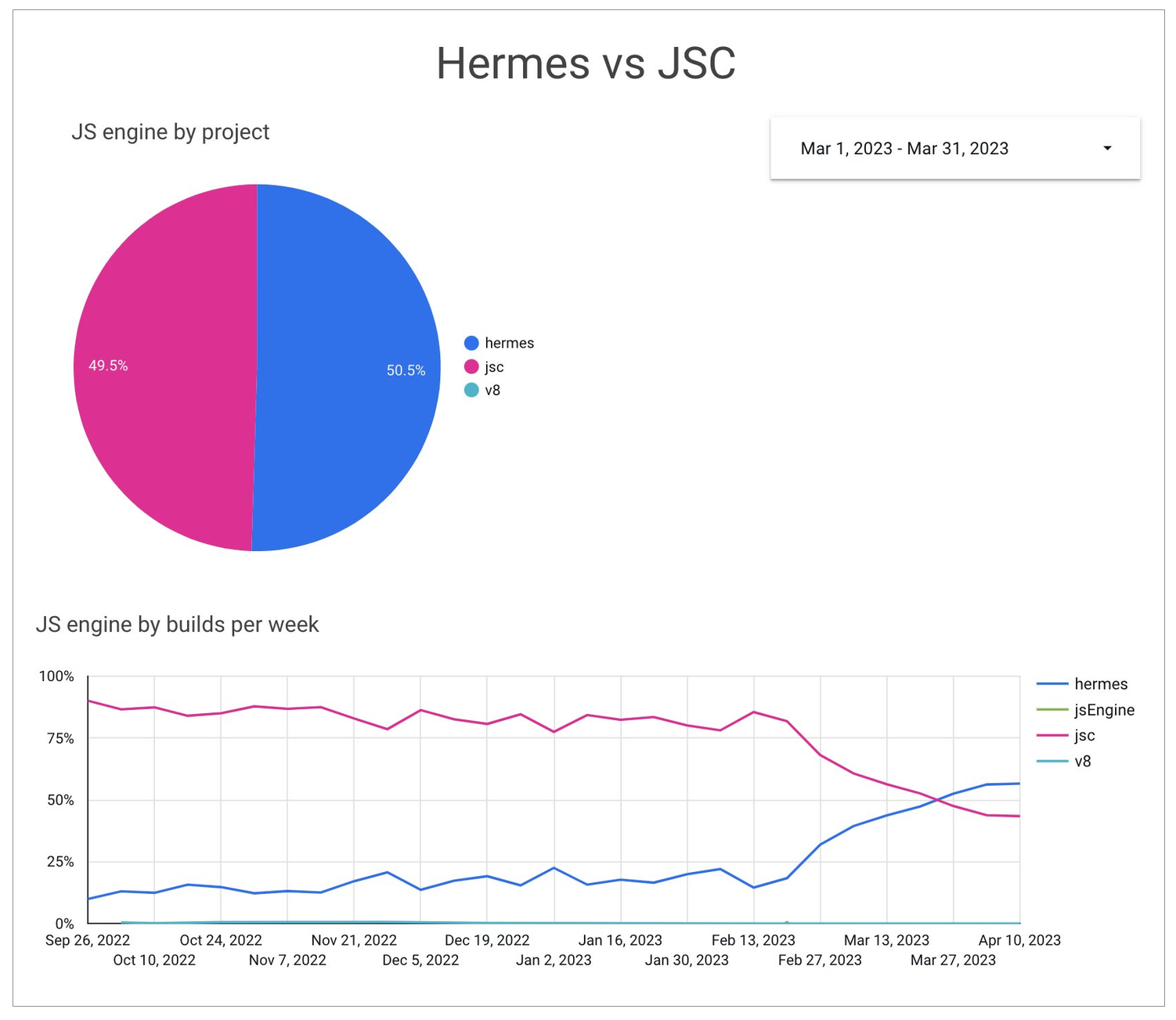1176x1020 pixels.
Task: Click the Feb 27, 2023 axis label
Action: pyautogui.click(x=819, y=961)
